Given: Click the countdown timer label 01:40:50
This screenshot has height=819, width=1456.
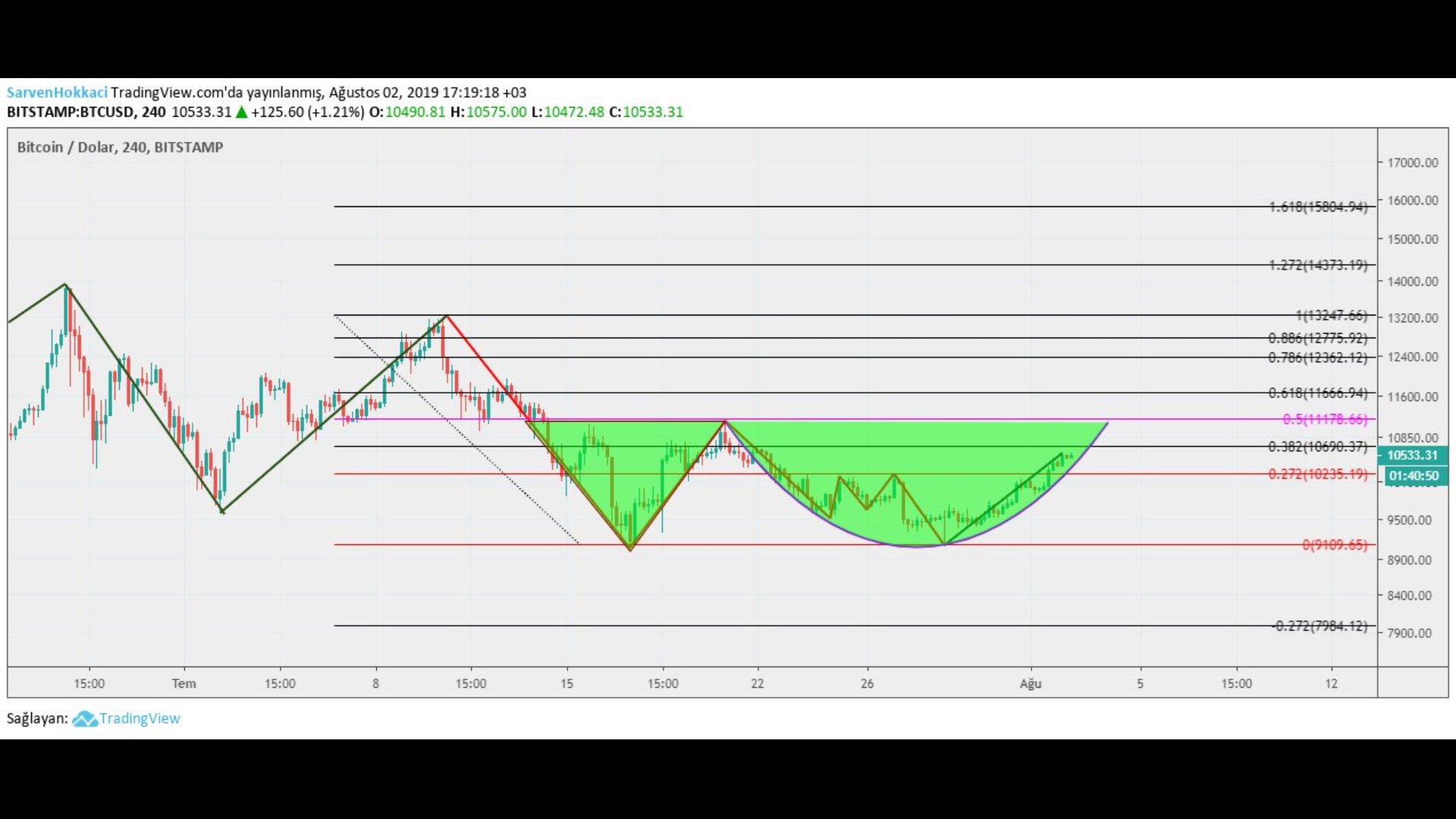Looking at the screenshot, I should [x=1414, y=476].
